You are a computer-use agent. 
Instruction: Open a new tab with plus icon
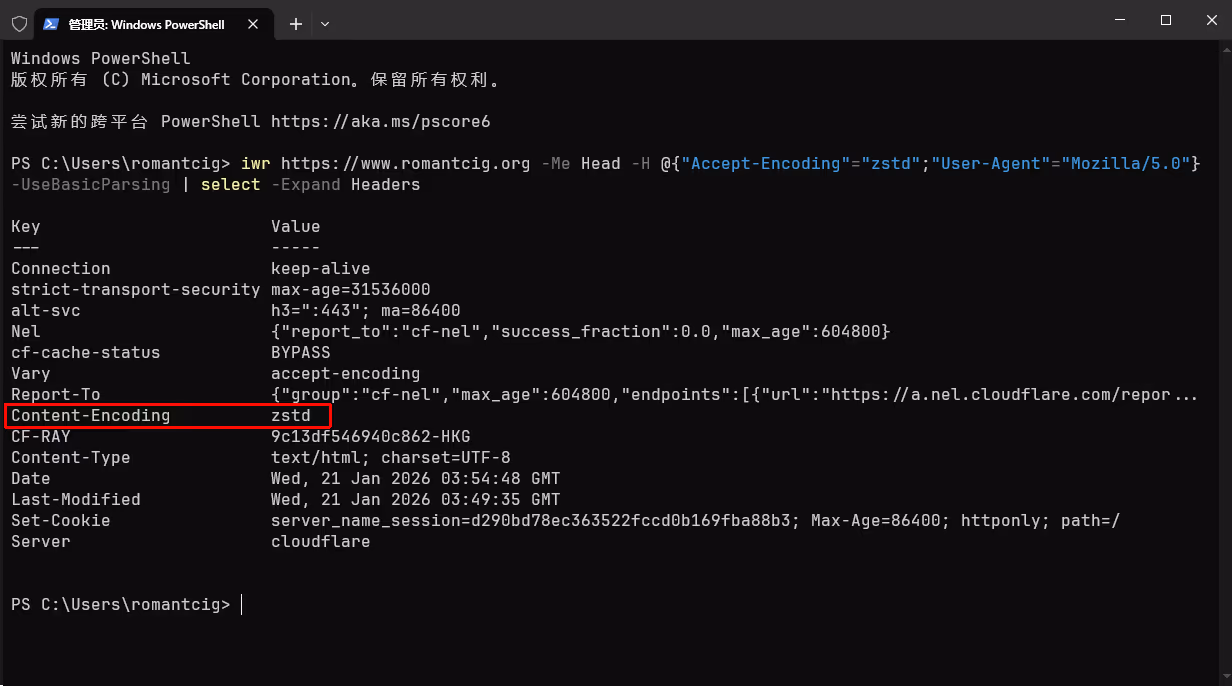point(296,23)
